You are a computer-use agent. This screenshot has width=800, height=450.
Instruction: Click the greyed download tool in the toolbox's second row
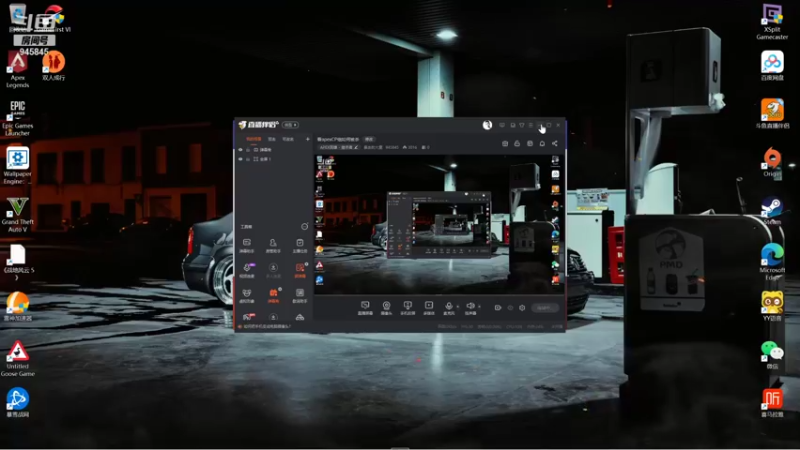click(x=273, y=270)
